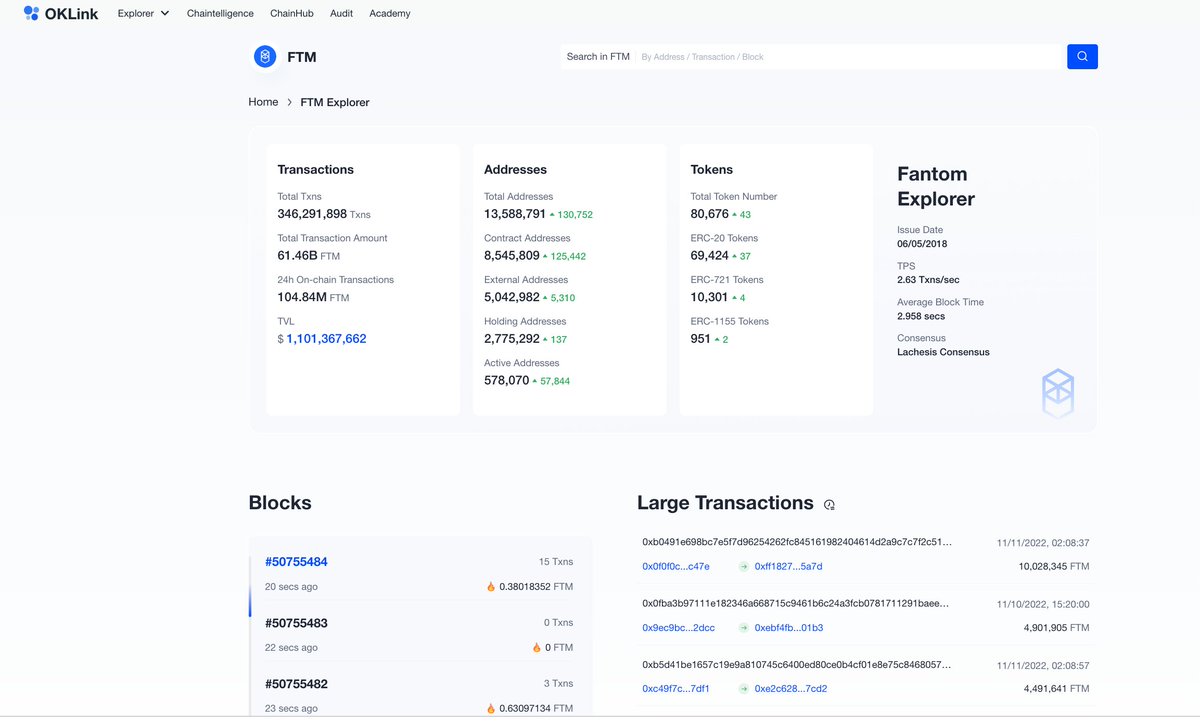
Task: Open recipient address 0xff1827...5a7d
Action: tap(789, 567)
